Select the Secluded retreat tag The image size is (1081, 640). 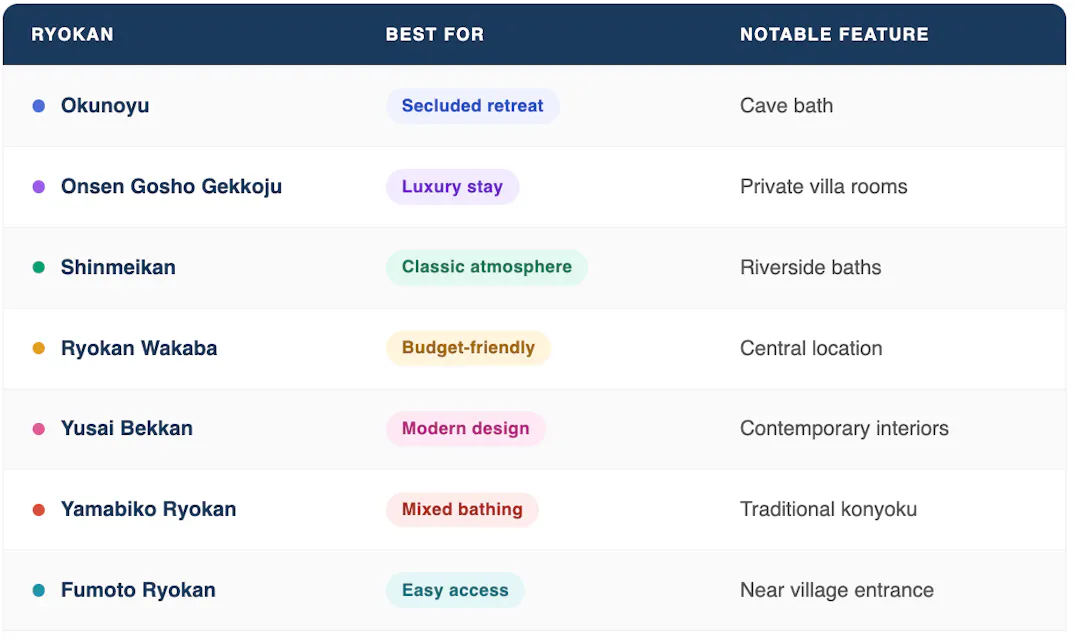[472, 106]
